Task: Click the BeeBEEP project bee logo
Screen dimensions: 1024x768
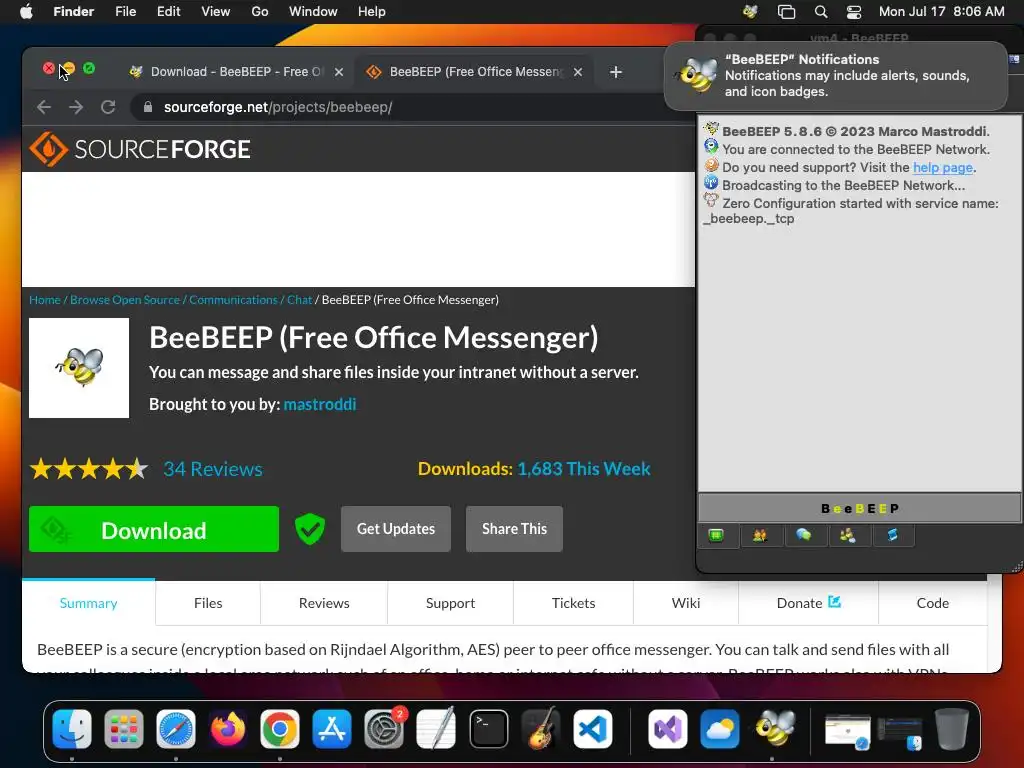Action: tap(79, 368)
